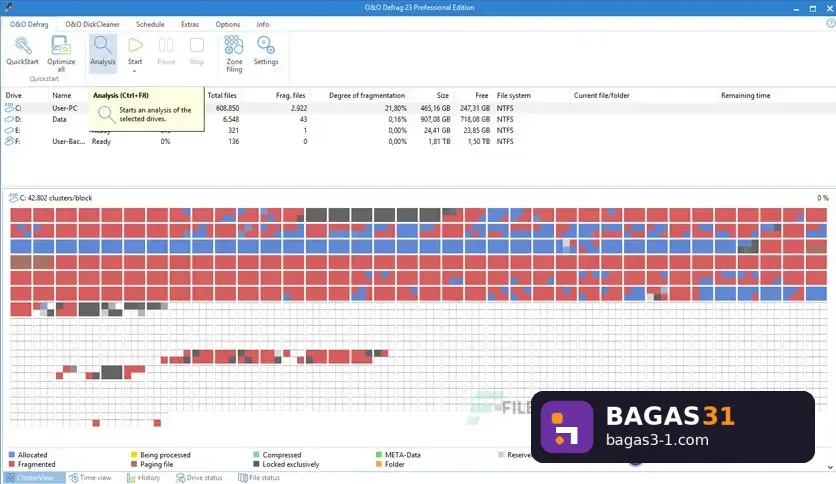Expand the Start button dropdown arrow
This screenshot has height=484, width=836.
(x=135, y=71)
